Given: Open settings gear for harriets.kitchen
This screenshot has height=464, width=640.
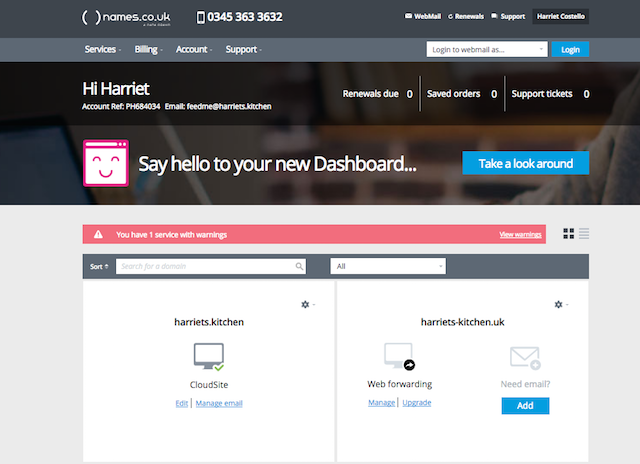Looking at the screenshot, I should [305, 304].
